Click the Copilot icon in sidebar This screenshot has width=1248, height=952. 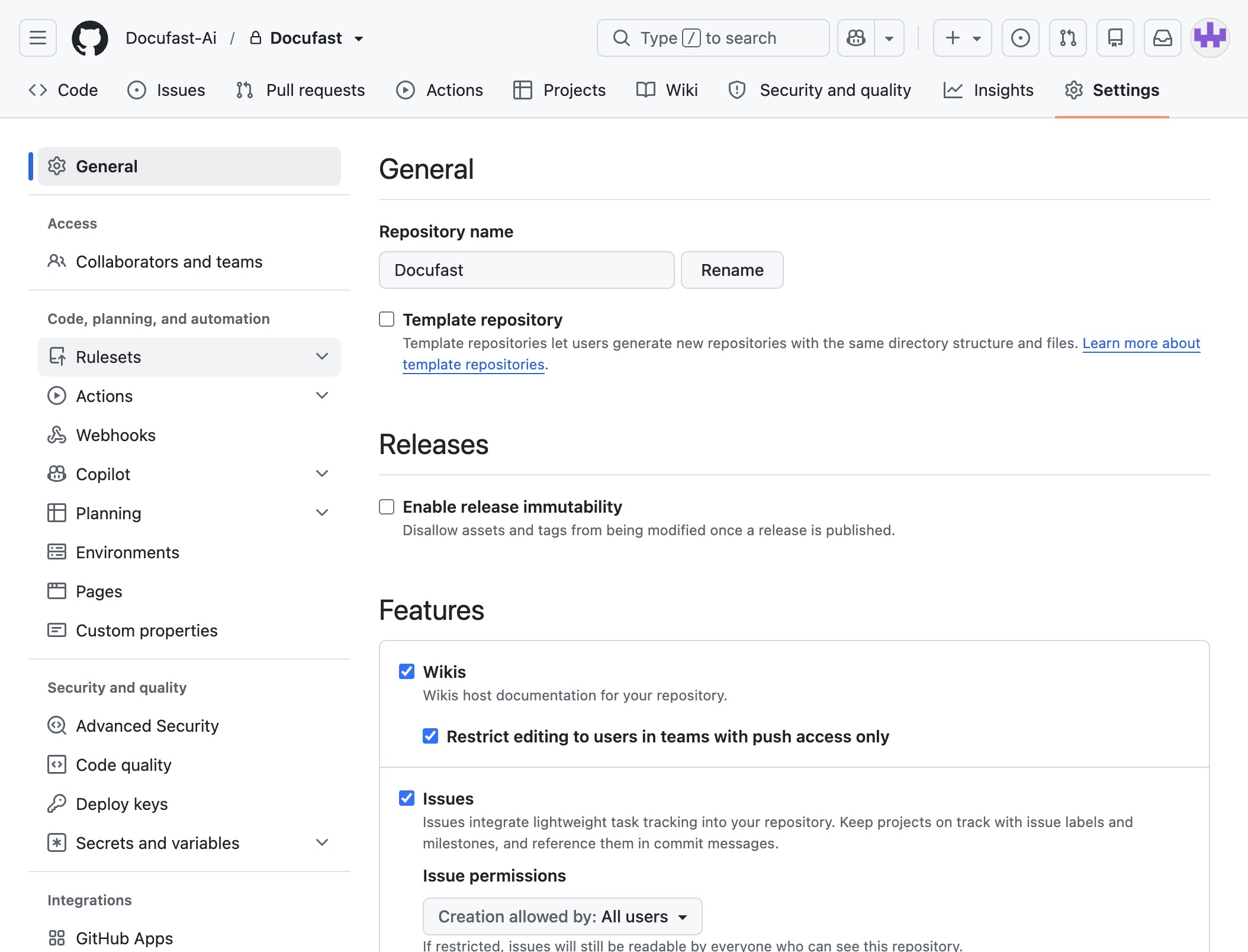[57, 474]
